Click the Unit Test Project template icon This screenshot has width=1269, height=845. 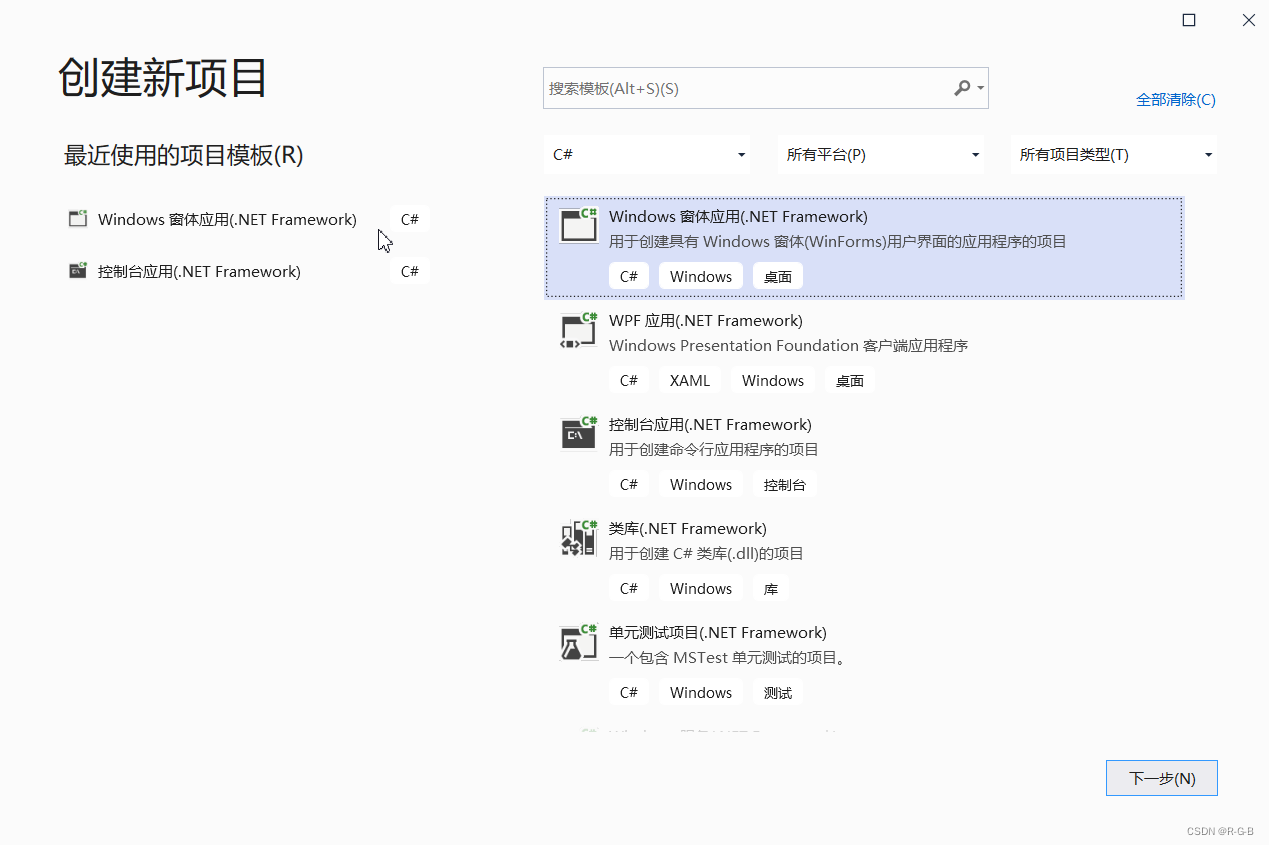[x=578, y=642]
